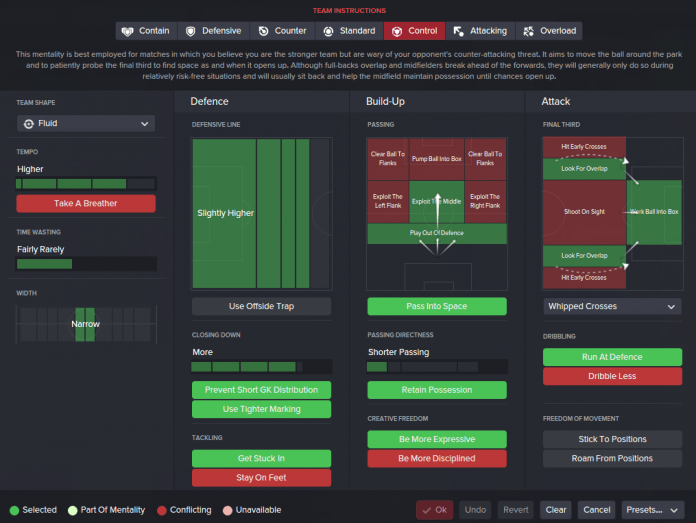Image resolution: width=696 pixels, height=523 pixels.
Task: Adjust the Time Wasting slider bar
Action: pyautogui.click(x=86, y=264)
